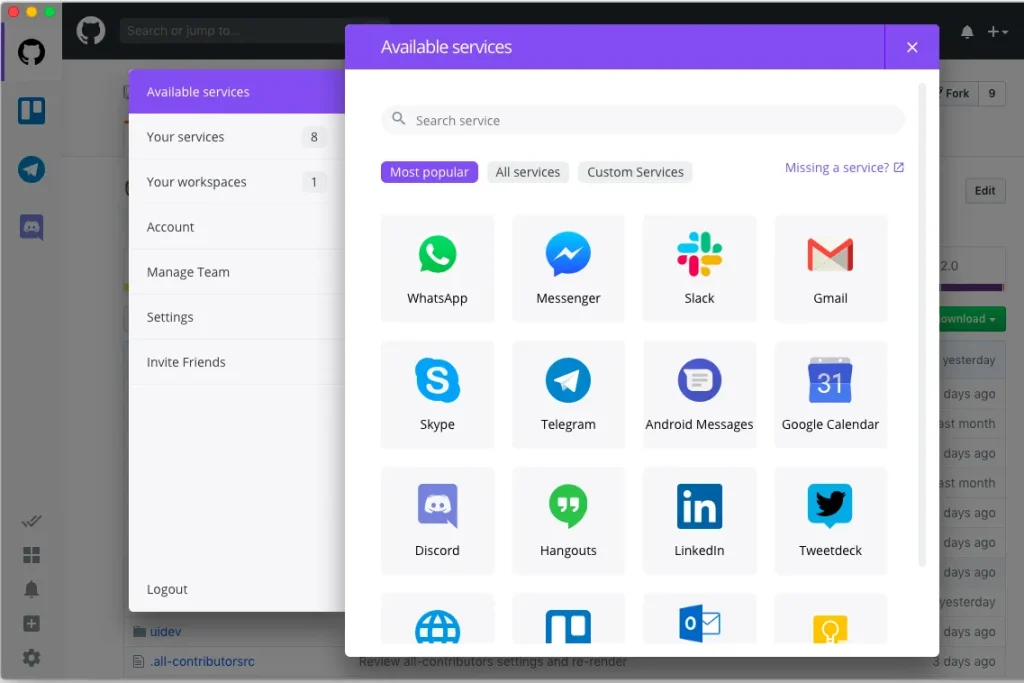Toggle notifications bell in sidebar
Image resolution: width=1024 pixels, height=683 pixels.
tap(31, 590)
